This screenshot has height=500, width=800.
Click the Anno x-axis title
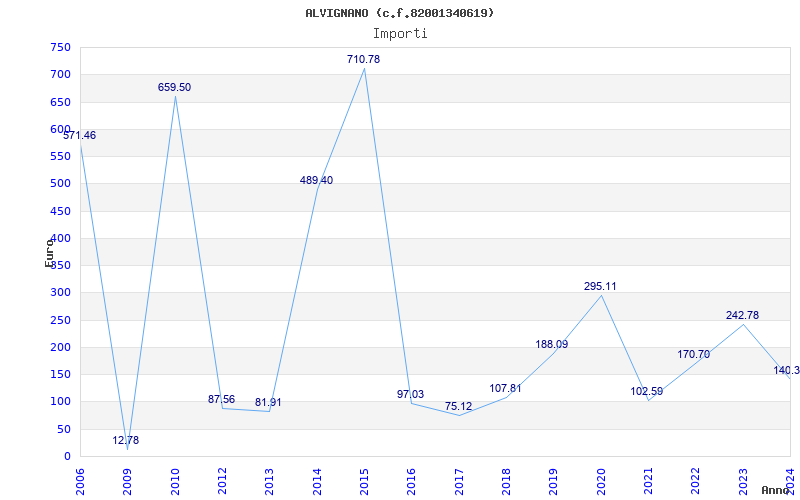[776, 490]
